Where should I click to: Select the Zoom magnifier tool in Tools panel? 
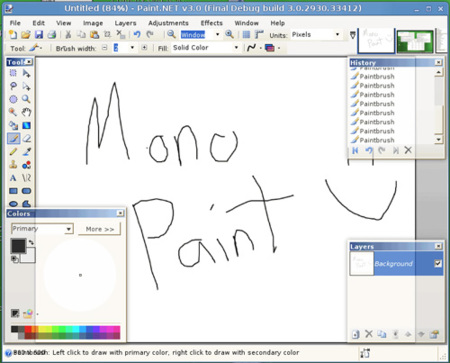point(26,99)
